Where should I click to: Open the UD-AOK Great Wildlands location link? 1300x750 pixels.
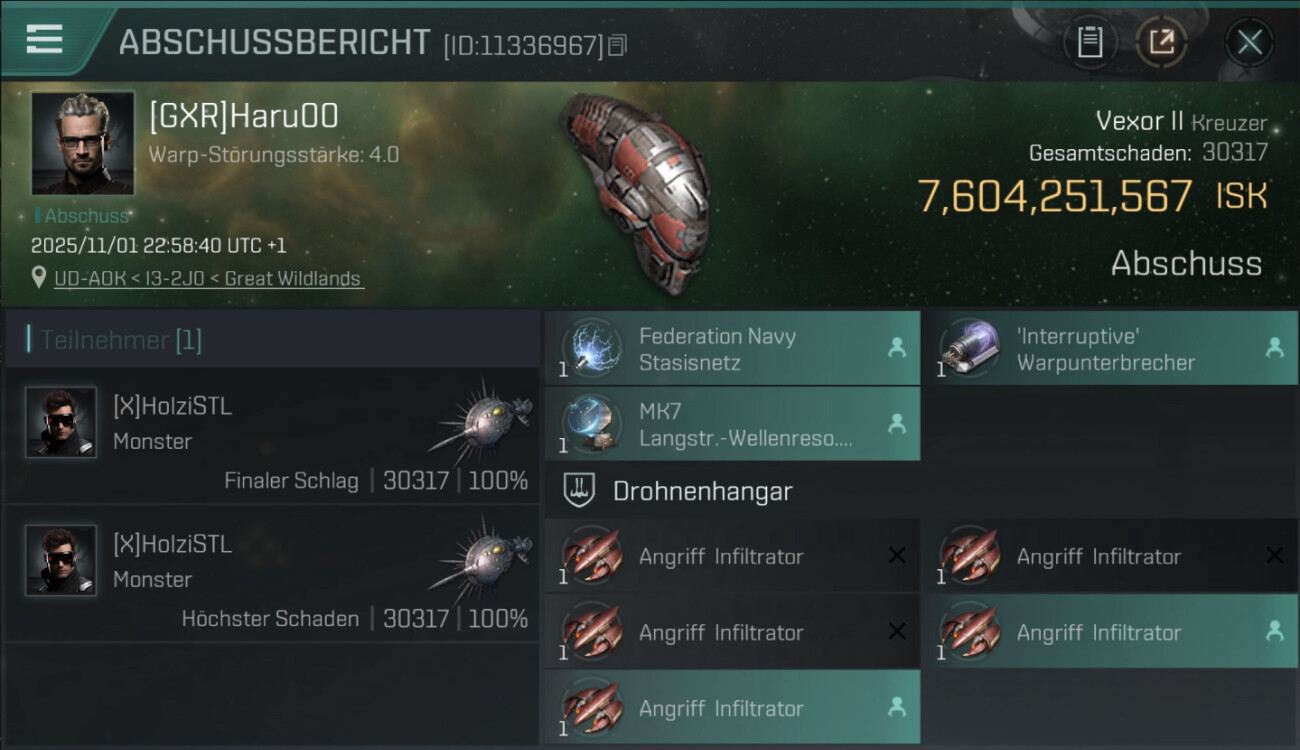coord(209,279)
